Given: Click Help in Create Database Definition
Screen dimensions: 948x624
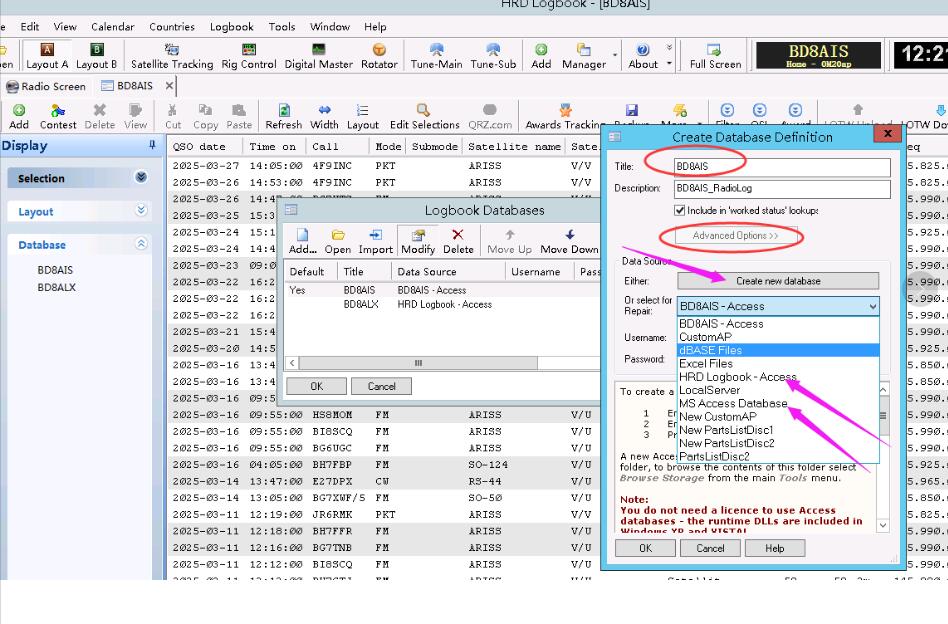Looking at the screenshot, I should pos(774,548).
